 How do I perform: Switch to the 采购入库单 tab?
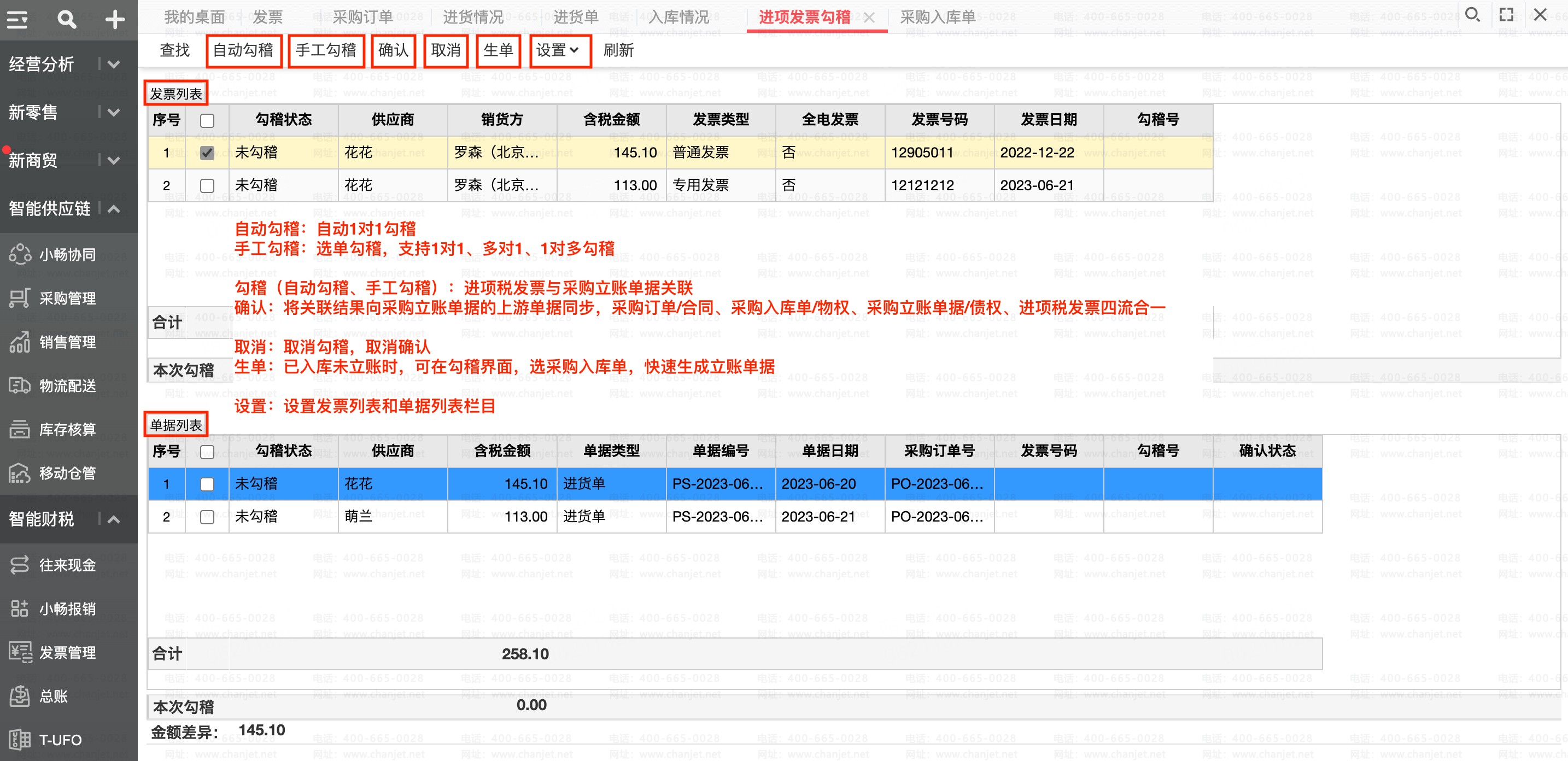tap(938, 17)
